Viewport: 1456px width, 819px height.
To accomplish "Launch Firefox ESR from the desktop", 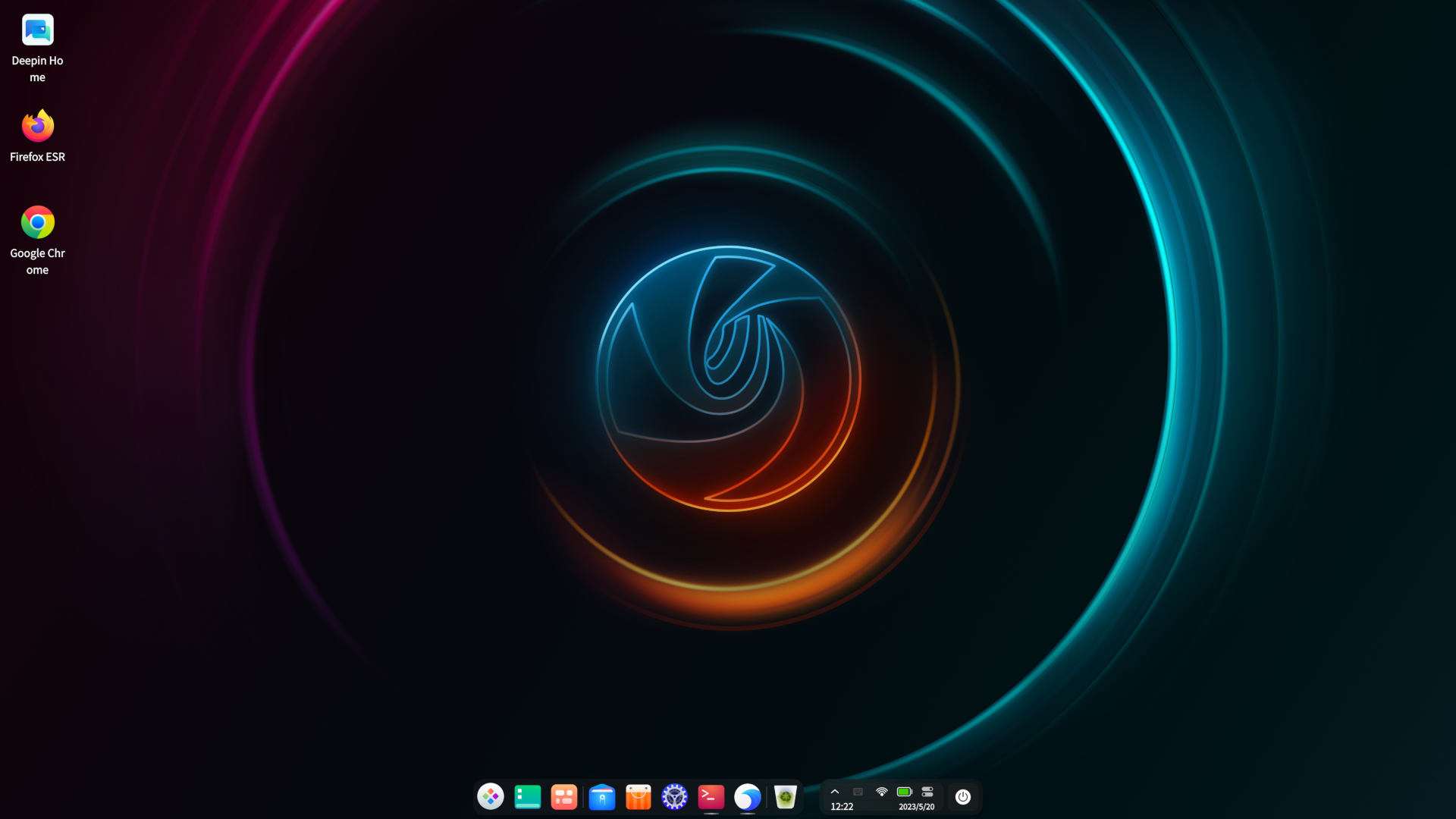I will point(38,126).
